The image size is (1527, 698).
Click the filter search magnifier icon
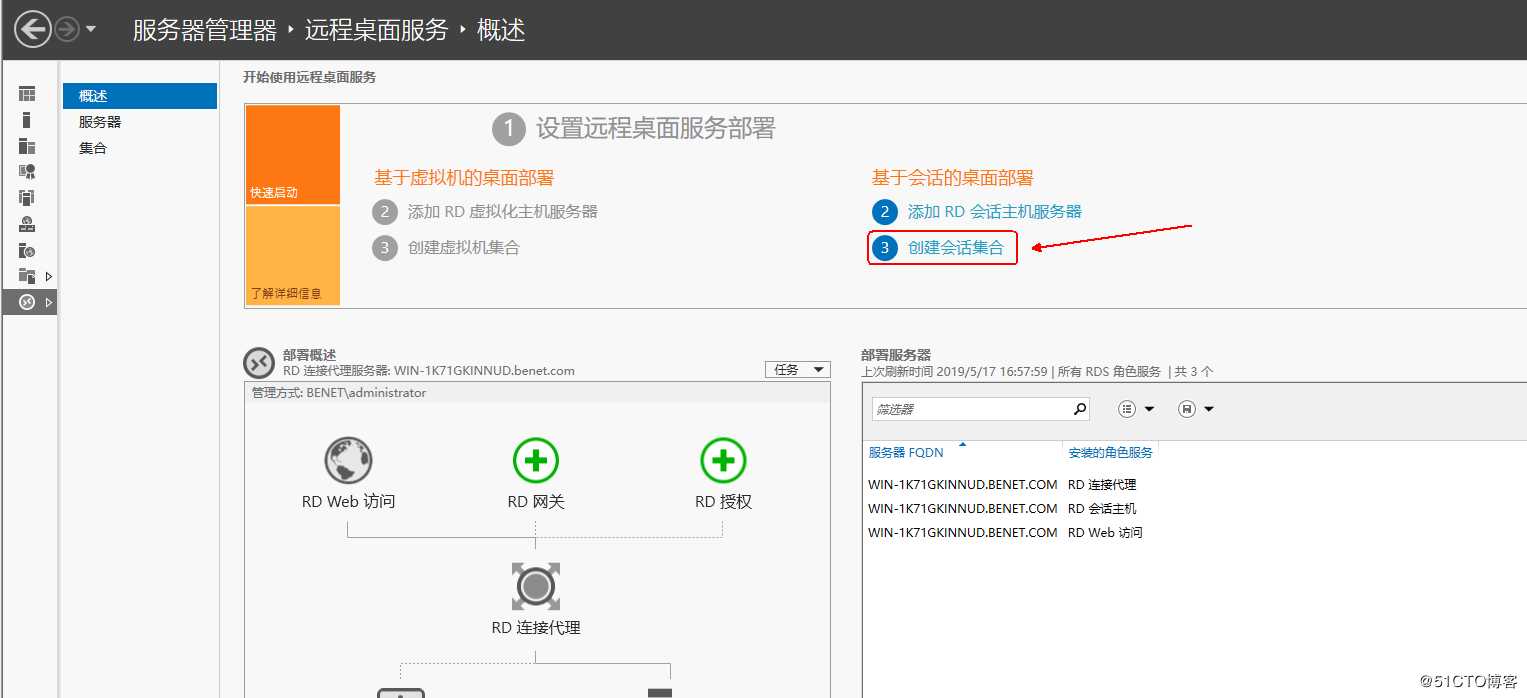click(1079, 409)
